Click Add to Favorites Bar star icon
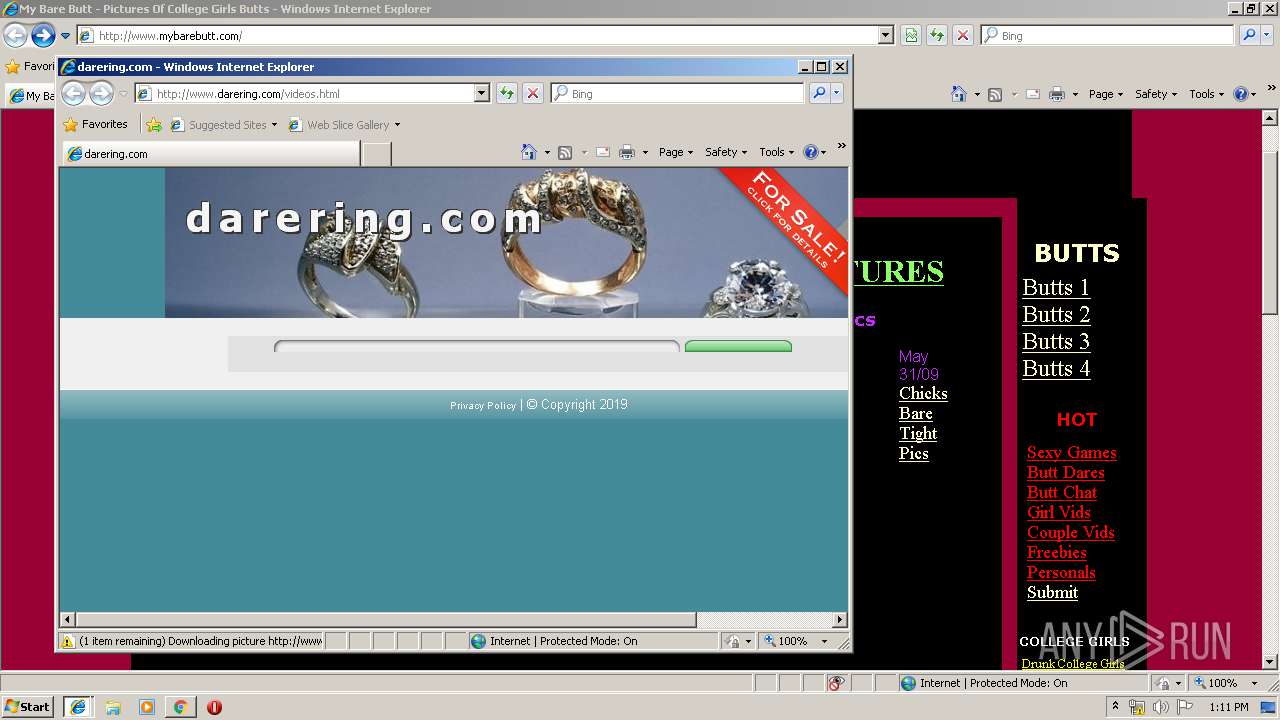This screenshot has width=1280, height=720. (x=154, y=125)
